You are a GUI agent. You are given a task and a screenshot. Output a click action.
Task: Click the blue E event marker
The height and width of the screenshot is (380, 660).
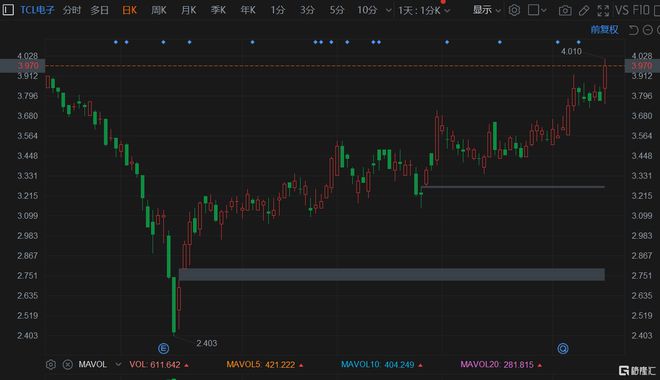click(x=163, y=348)
